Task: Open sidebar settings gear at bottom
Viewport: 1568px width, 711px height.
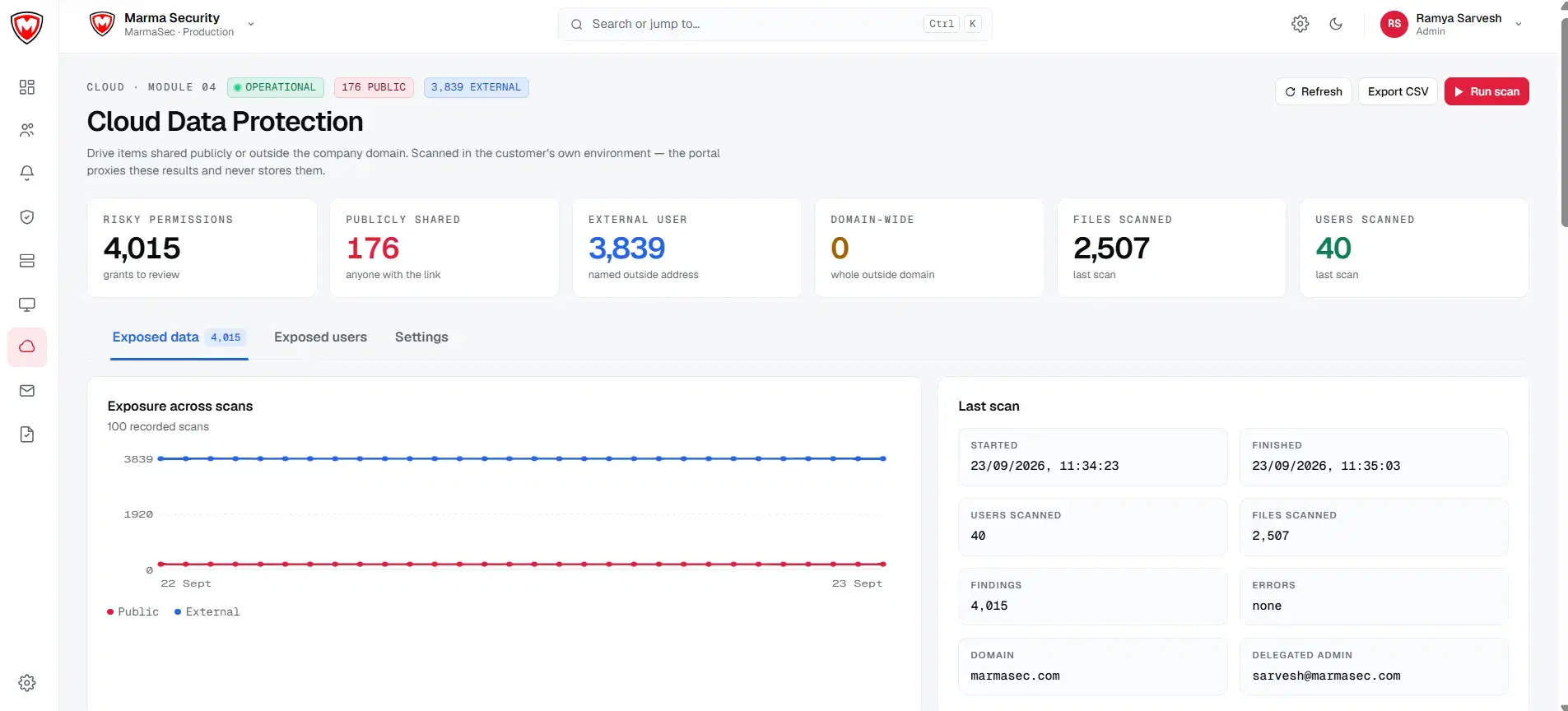Action: pyautogui.click(x=27, y=683)
